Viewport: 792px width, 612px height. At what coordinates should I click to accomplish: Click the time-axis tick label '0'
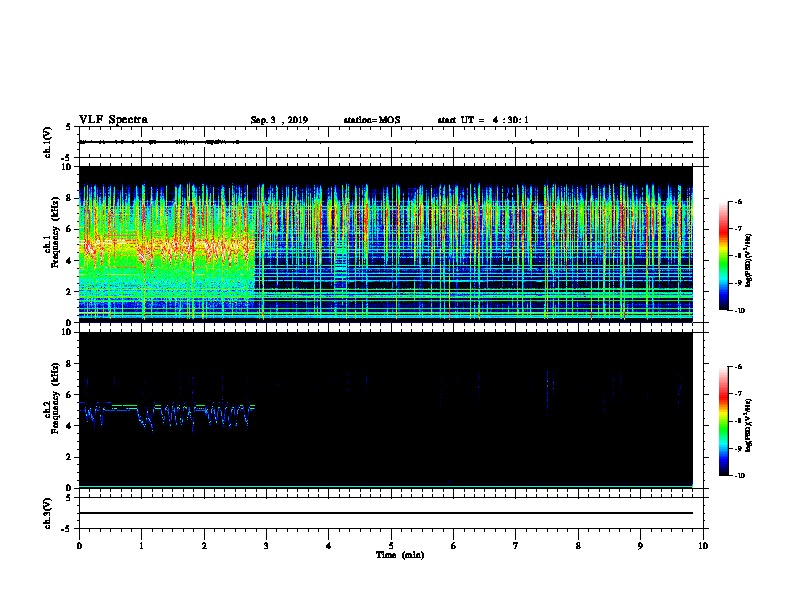(79, 546)
